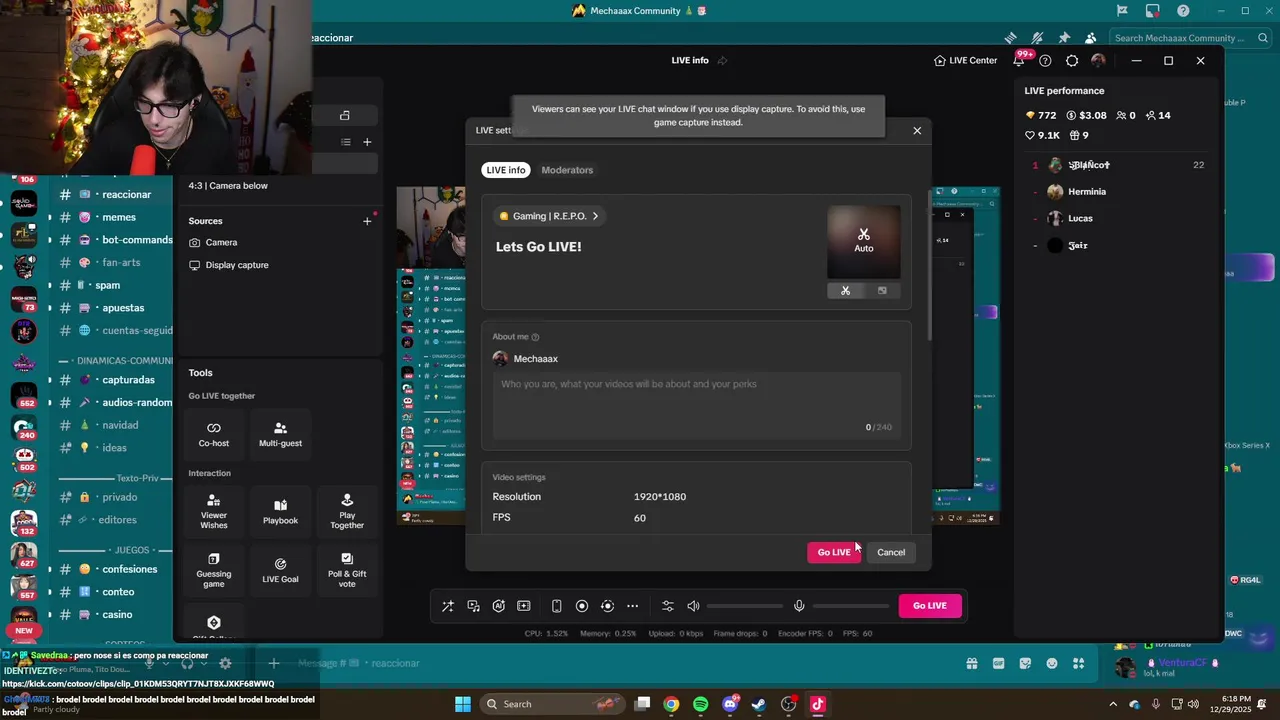Click the About me description text field
The width and height of the screenshot is (1280, 720).
(x=696, y=405)
